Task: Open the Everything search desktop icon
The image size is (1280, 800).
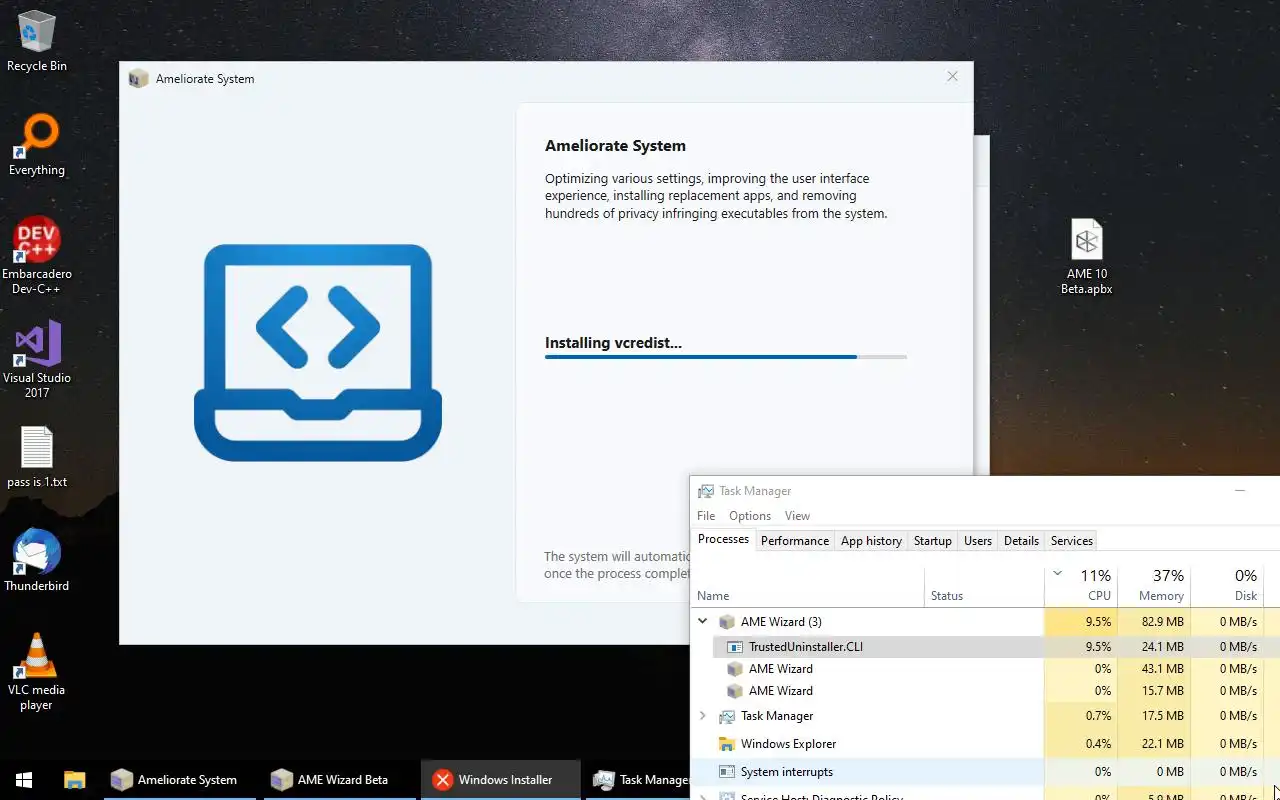Action: coord(37,145)
